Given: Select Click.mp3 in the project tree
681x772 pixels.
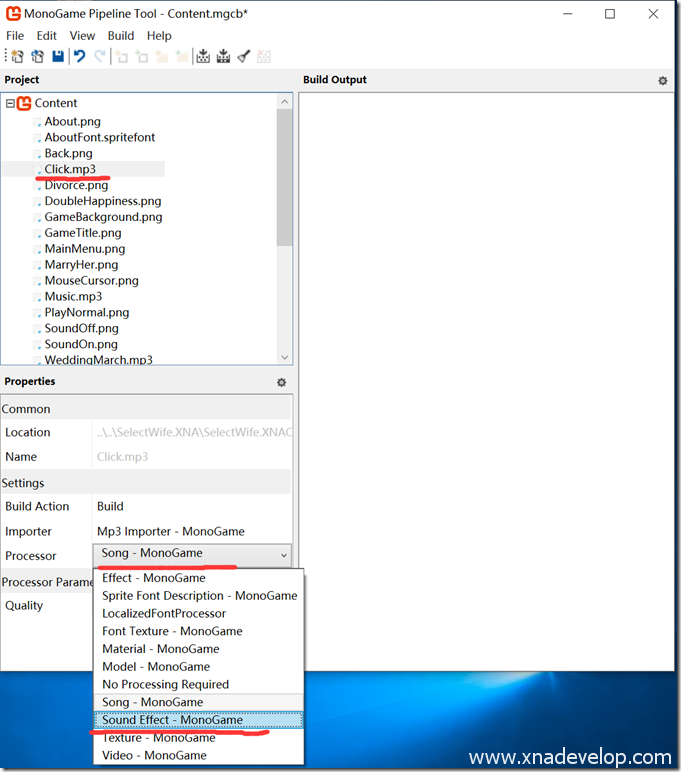Looking at the screenshot, I should point(70,169).
